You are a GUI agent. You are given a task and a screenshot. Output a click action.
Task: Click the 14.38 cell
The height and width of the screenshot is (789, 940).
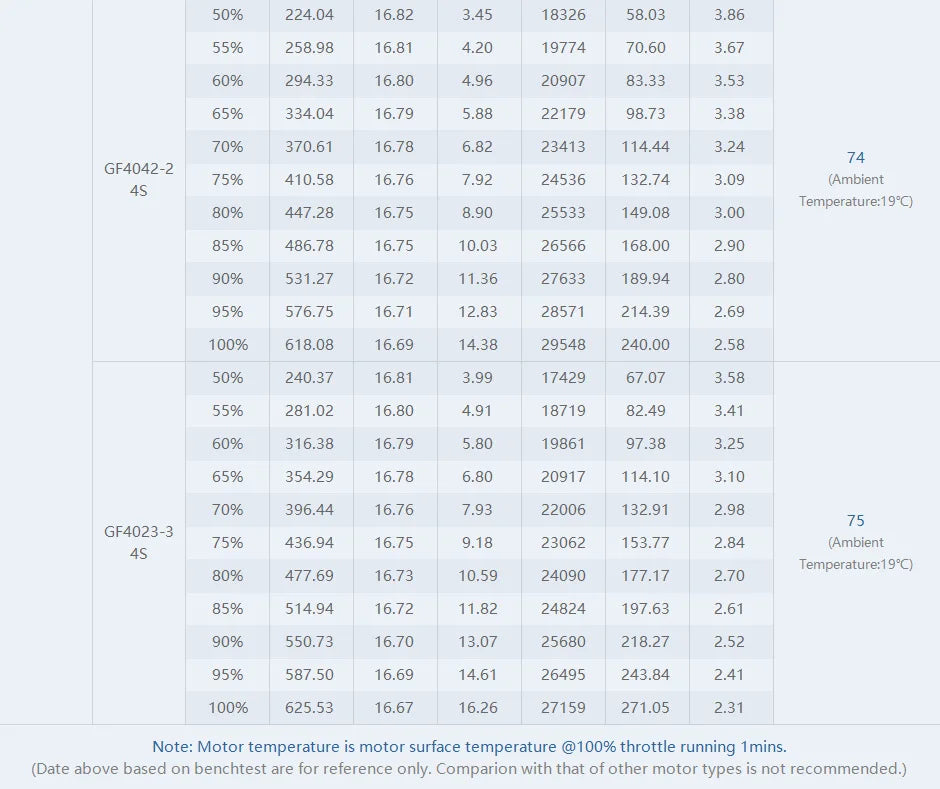(478, 344)
